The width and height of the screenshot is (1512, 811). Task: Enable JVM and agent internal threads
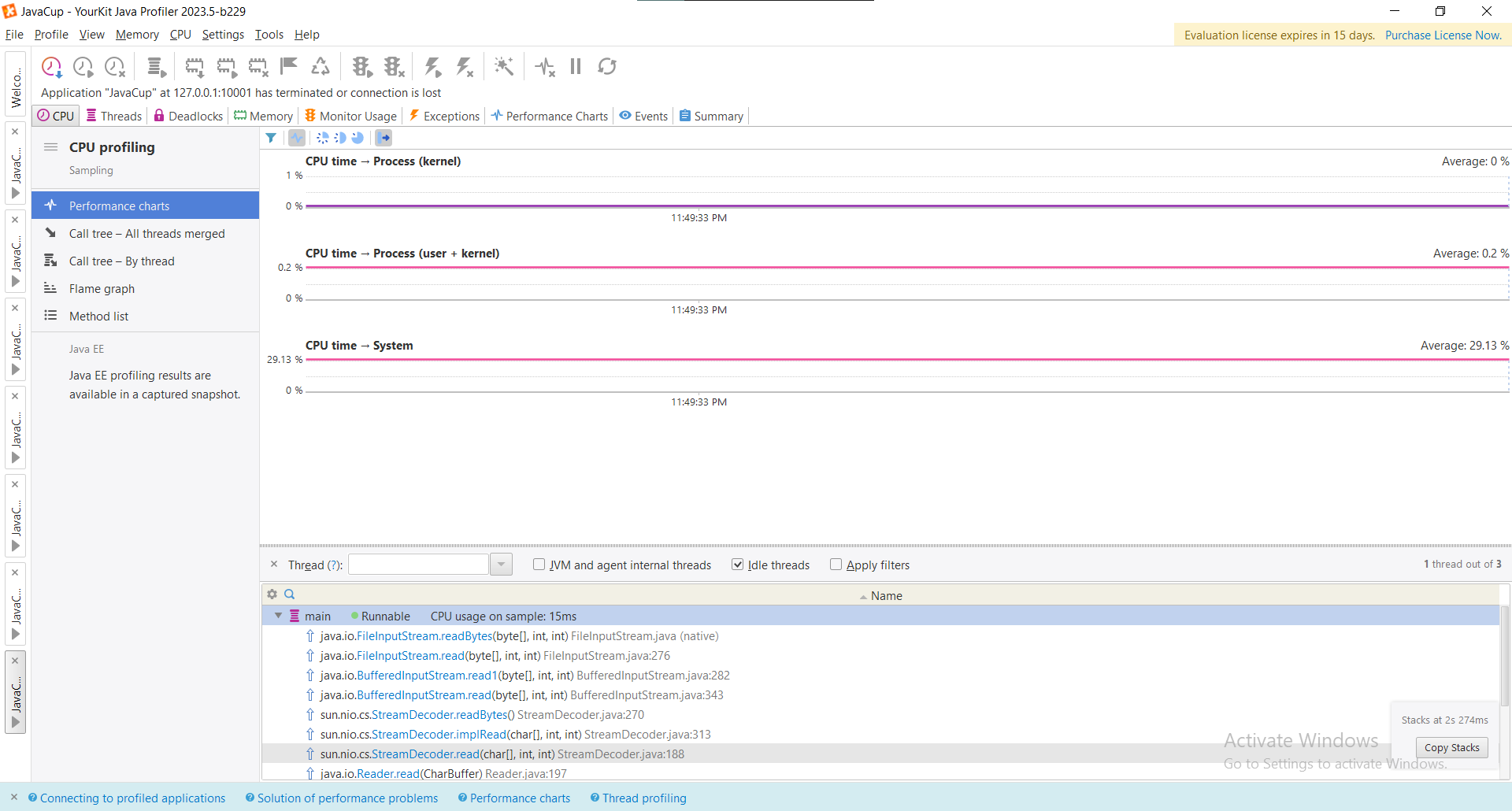(539, 565)
